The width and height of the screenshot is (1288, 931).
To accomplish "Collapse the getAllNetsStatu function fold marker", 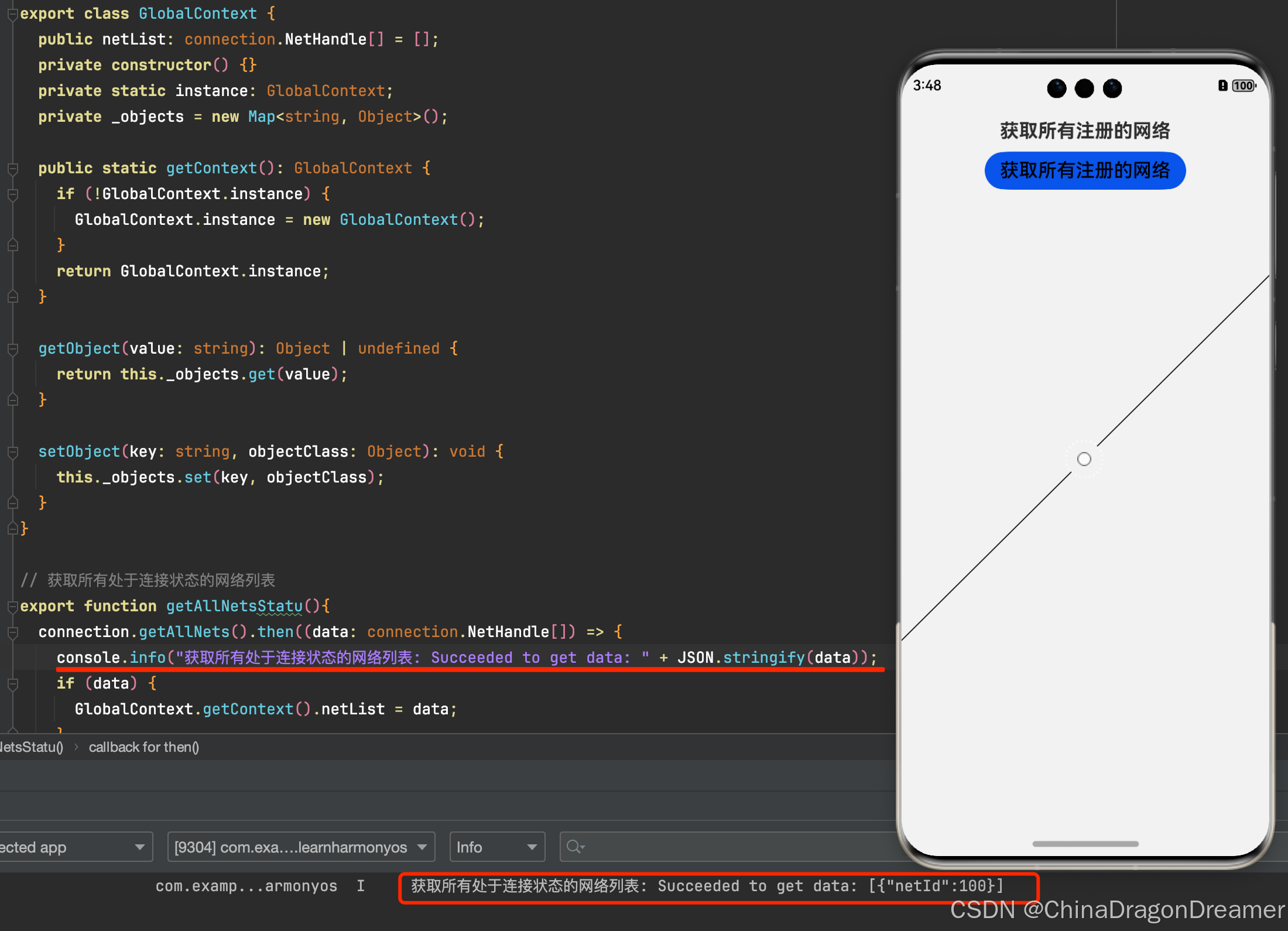I will pyautogui.click(x=12, y=607).
